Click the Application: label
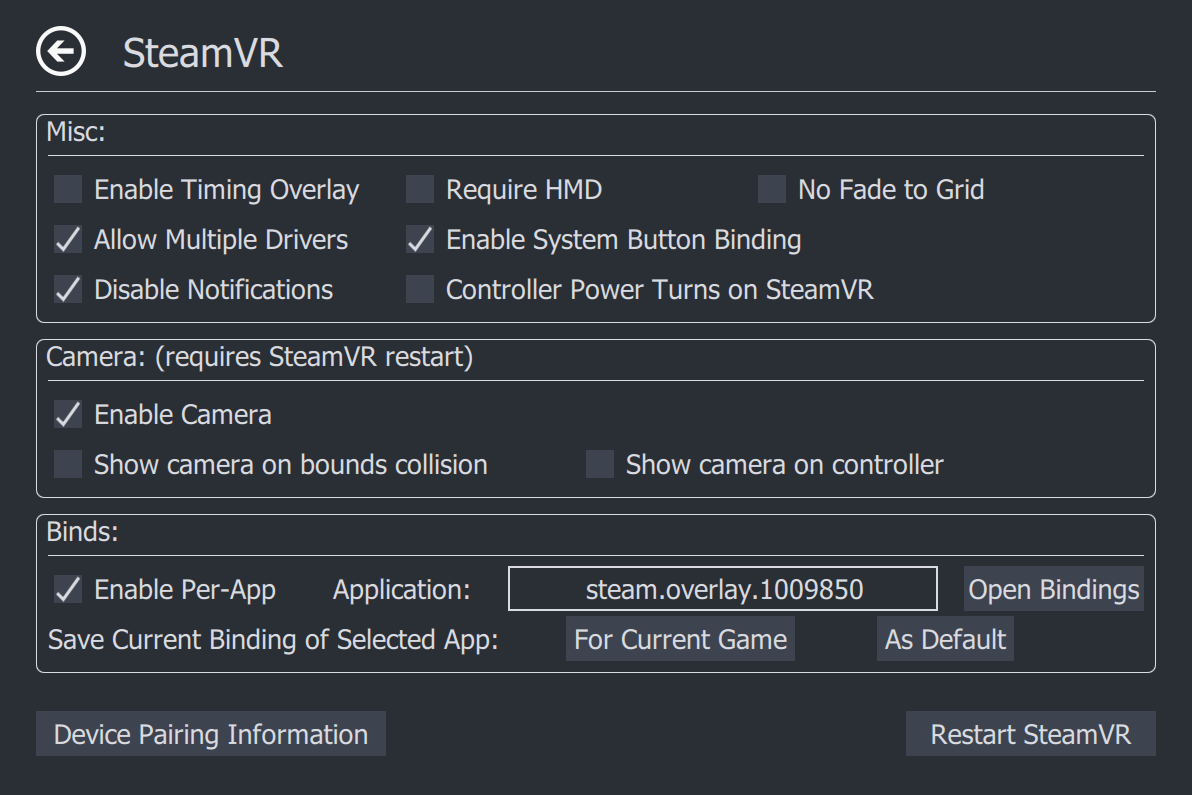This screenshot has width=1192, height=795. [x=401, y=591]
